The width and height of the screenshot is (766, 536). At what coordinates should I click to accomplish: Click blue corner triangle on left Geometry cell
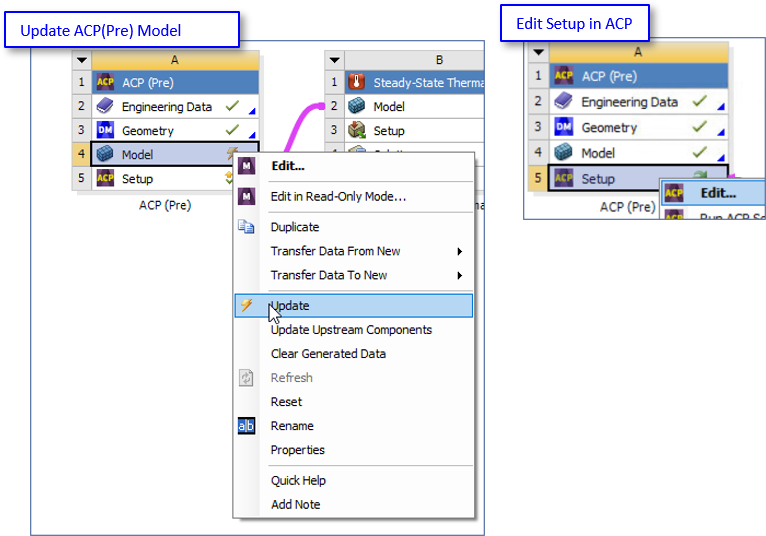click(x=252, y=135)
